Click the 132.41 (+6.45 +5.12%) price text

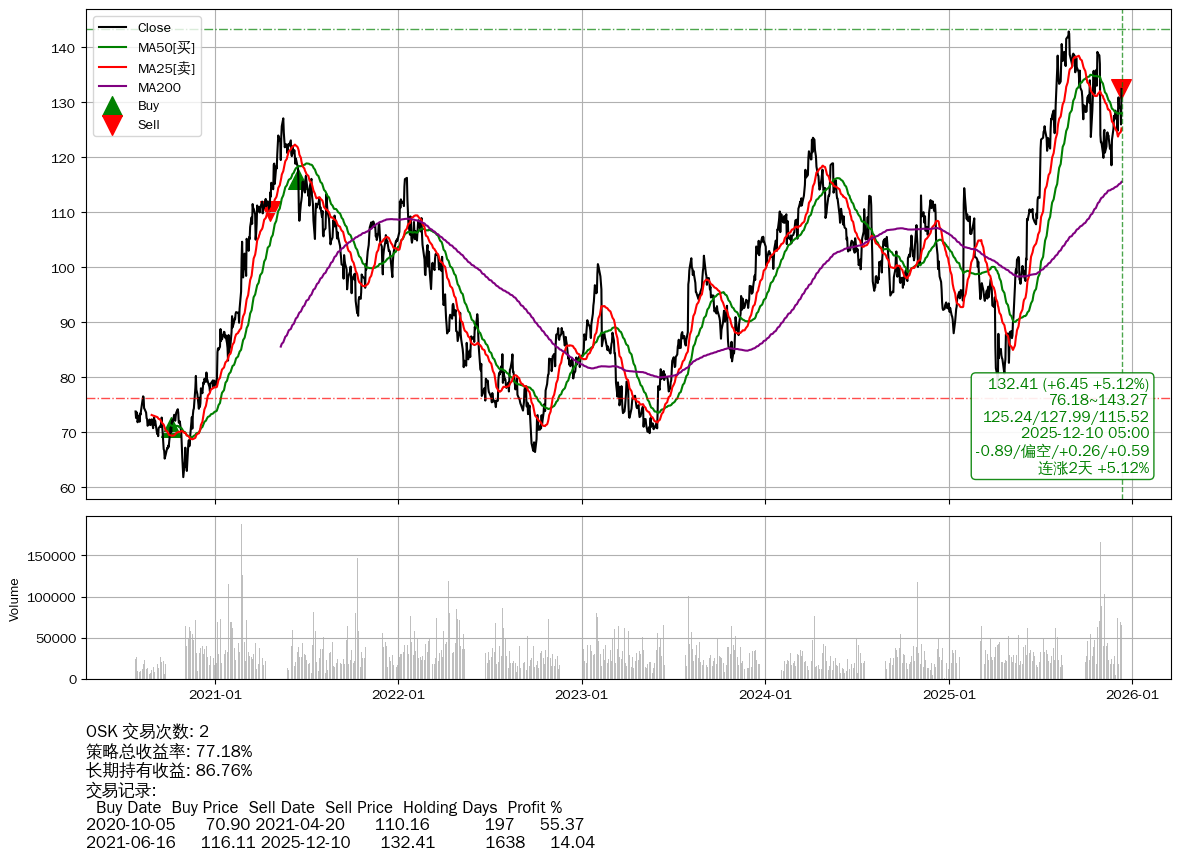coord(1068,384)
